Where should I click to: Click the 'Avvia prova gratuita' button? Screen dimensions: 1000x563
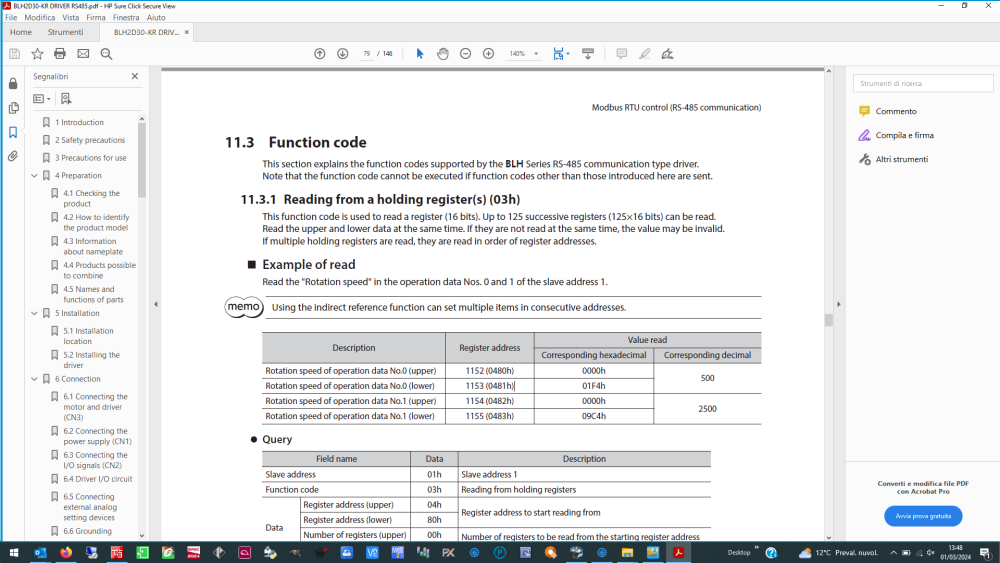923,516
